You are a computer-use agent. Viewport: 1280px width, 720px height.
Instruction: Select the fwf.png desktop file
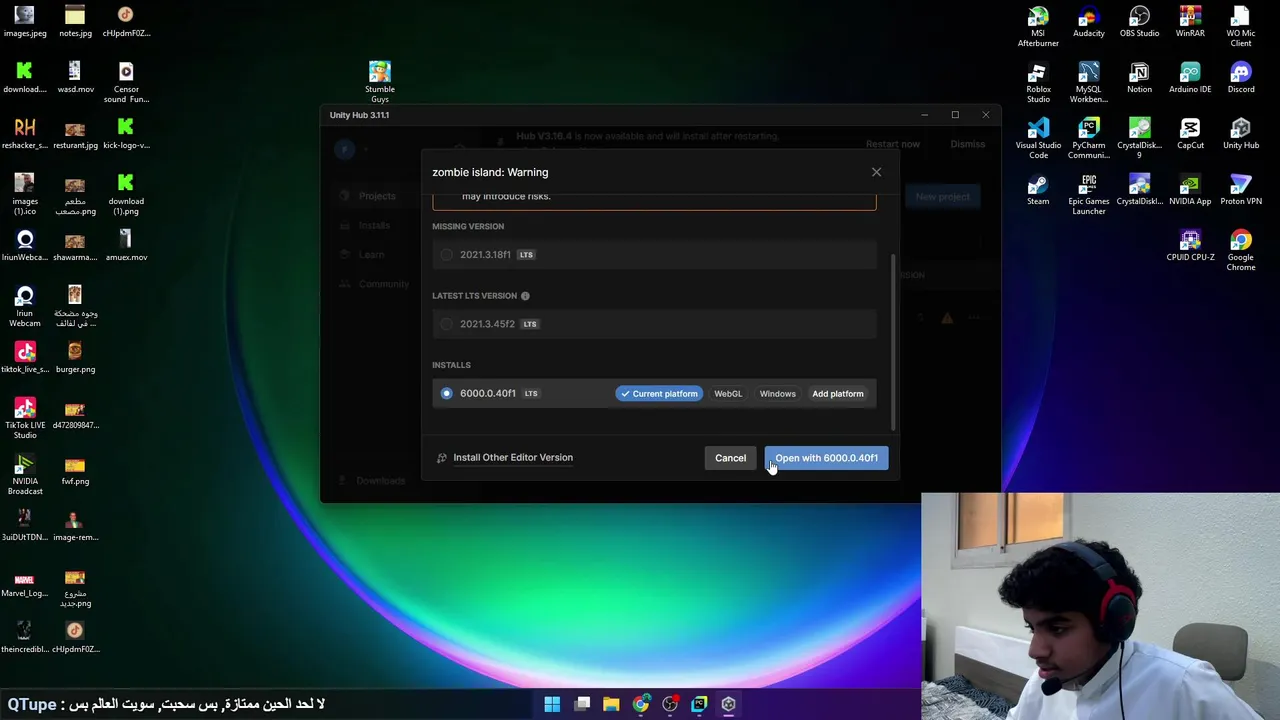tap(75, 470)
